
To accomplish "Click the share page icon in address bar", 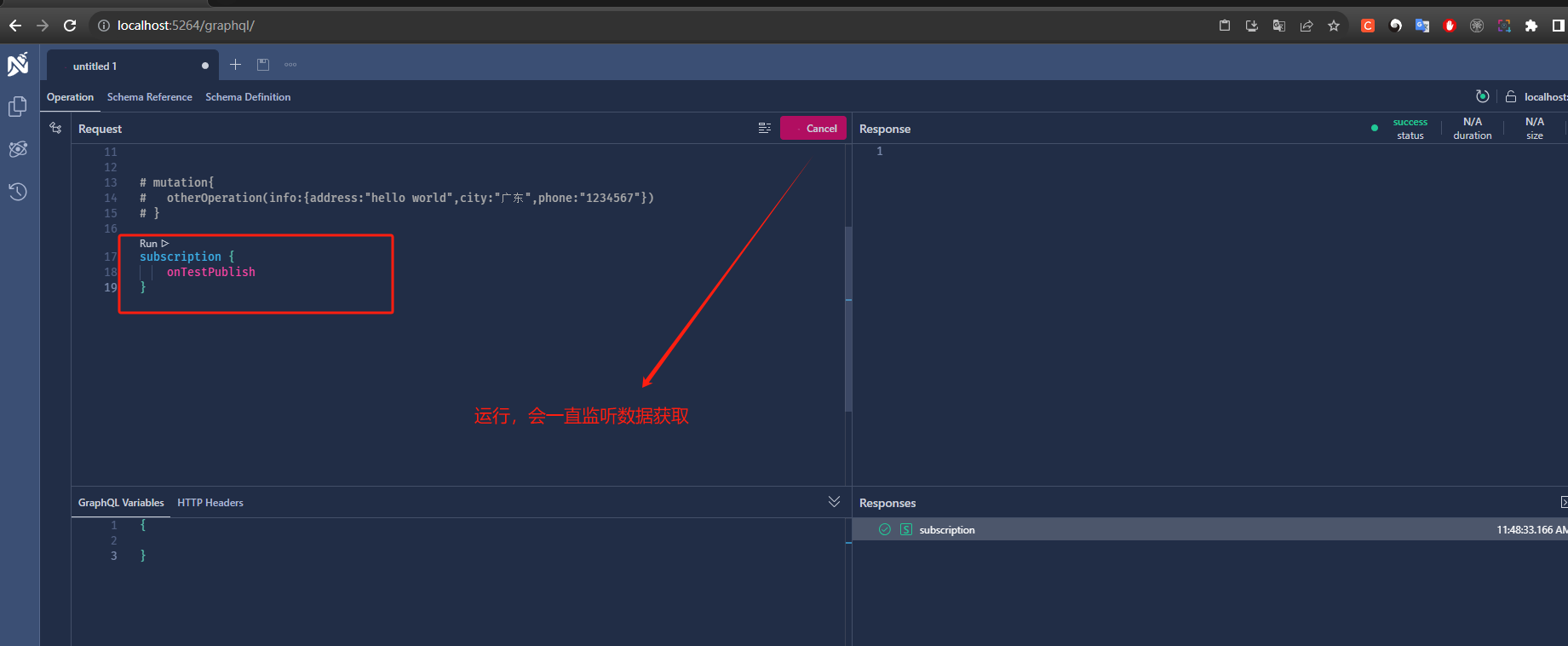I will tap(1307, 26).
